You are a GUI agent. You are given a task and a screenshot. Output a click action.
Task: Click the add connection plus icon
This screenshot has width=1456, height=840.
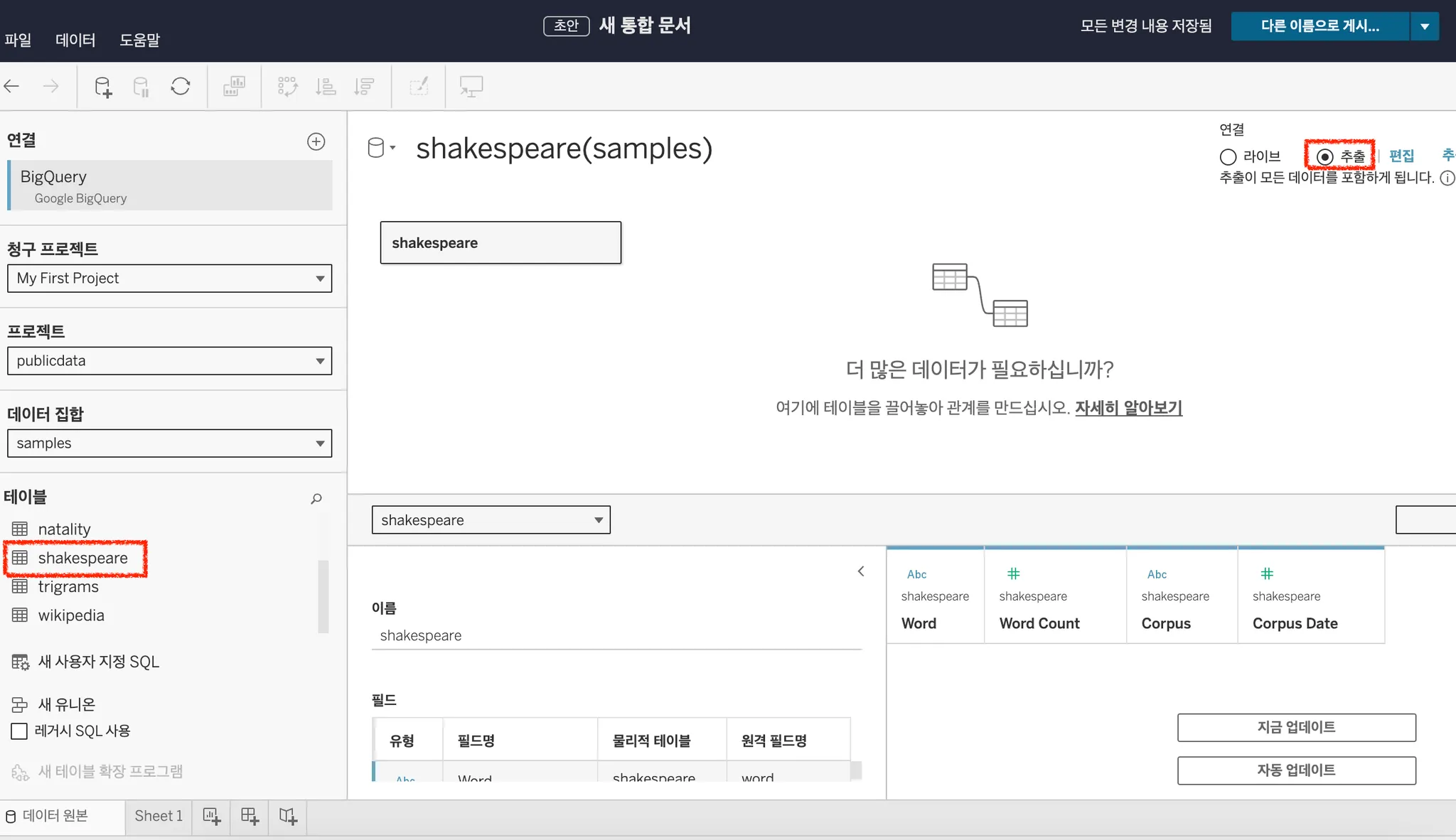[316, 141]
